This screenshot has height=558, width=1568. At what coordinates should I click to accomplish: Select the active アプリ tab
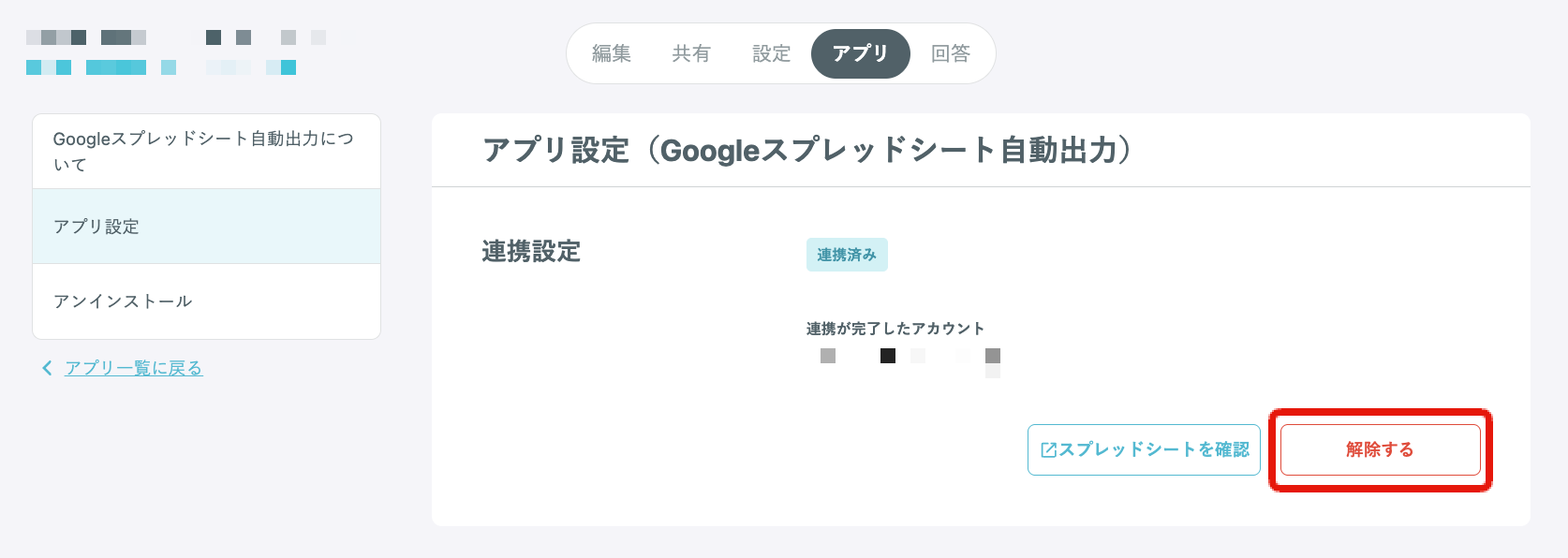(860, 54)
